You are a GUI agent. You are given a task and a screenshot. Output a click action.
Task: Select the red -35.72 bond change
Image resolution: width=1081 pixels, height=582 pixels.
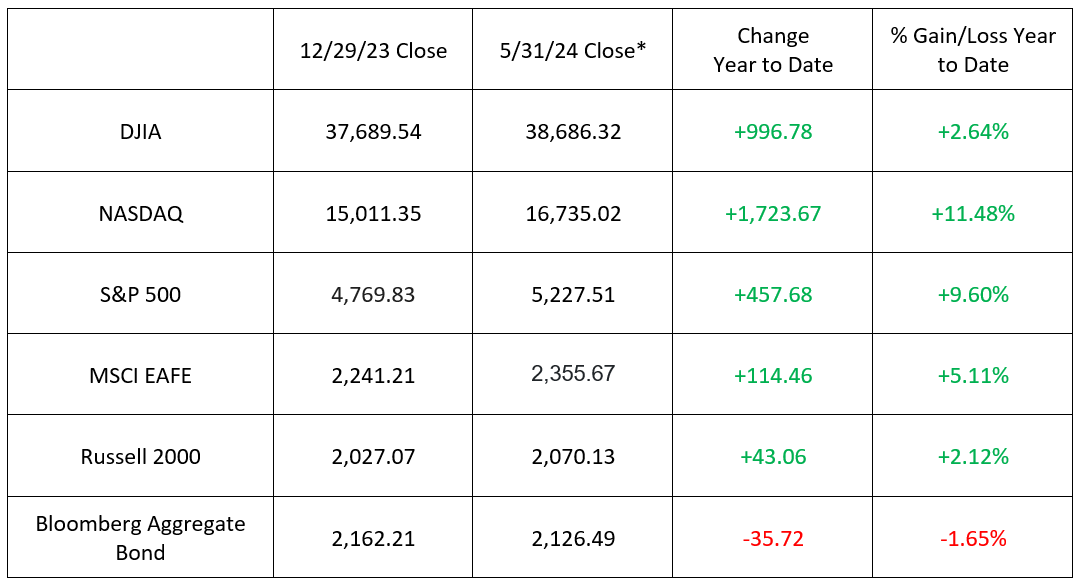[x=773, y=539]
